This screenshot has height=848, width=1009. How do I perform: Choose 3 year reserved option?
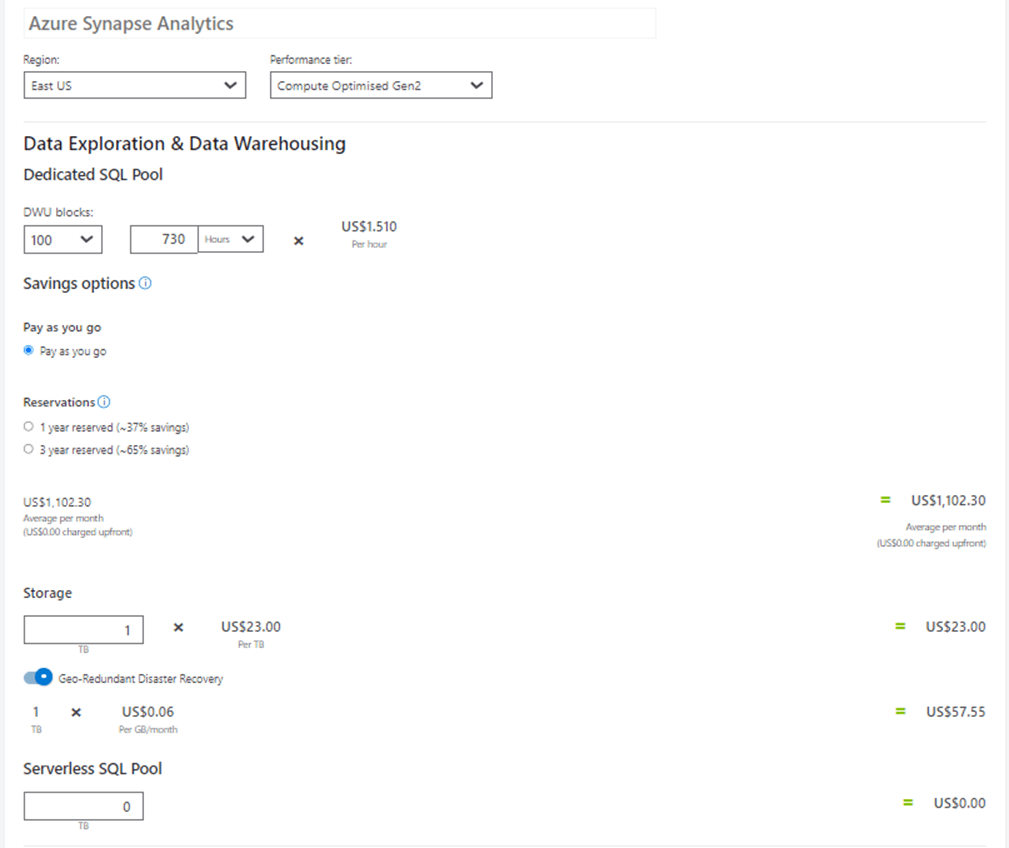pyautogui.click(x=28, y=449)
